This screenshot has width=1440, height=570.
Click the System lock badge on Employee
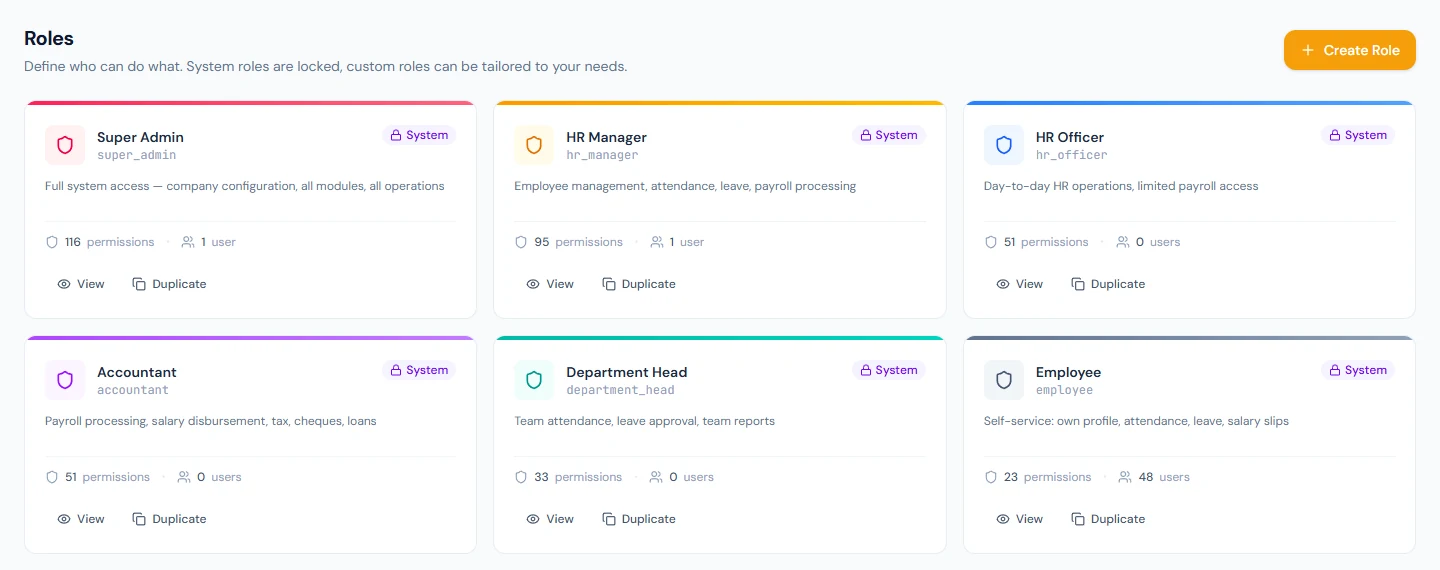point(1358,370)
